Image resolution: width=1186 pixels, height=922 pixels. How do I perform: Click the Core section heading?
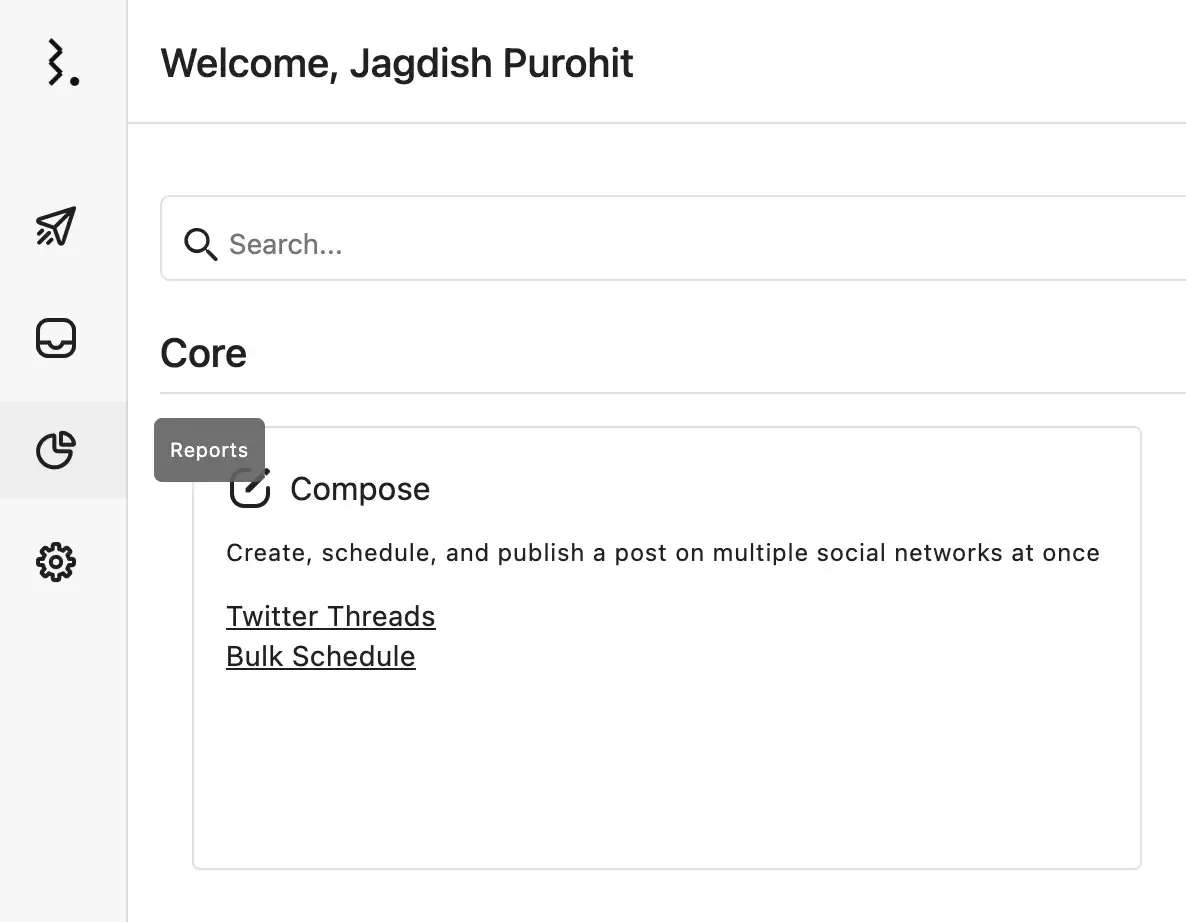click(203, 353)
